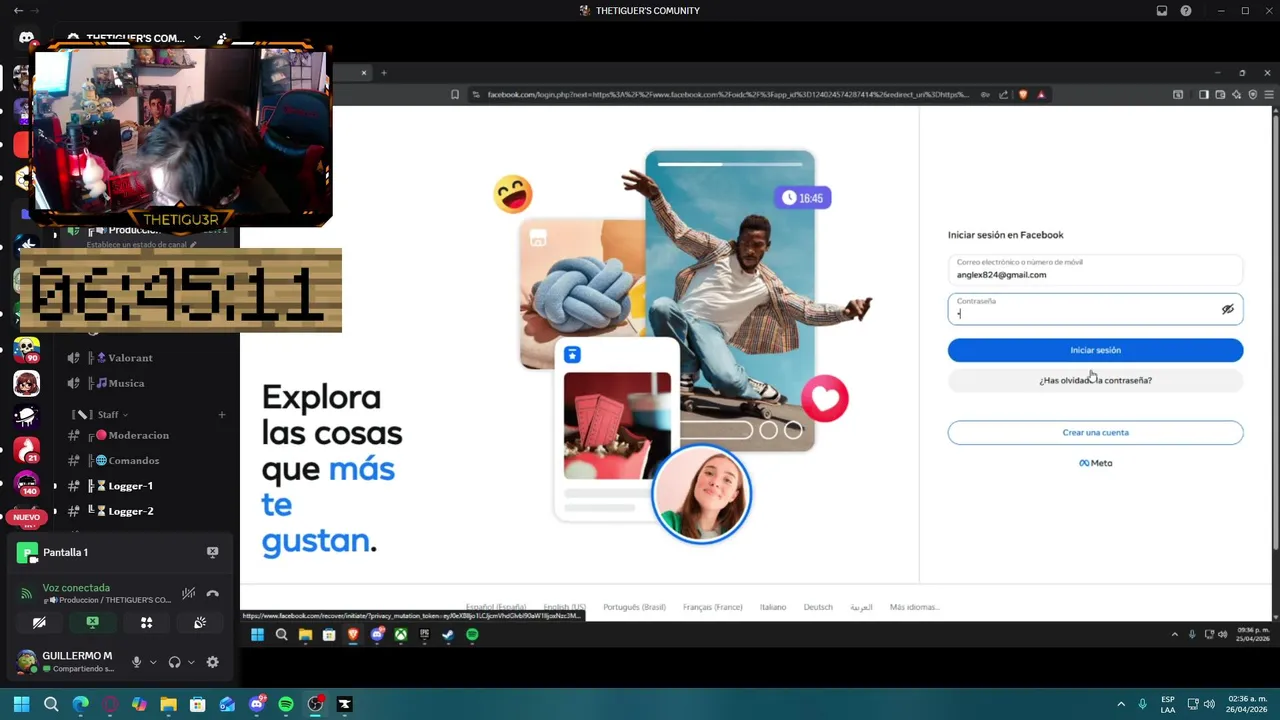
Task: Click share icon in shared browser address bar
Action: point(1003,94)
